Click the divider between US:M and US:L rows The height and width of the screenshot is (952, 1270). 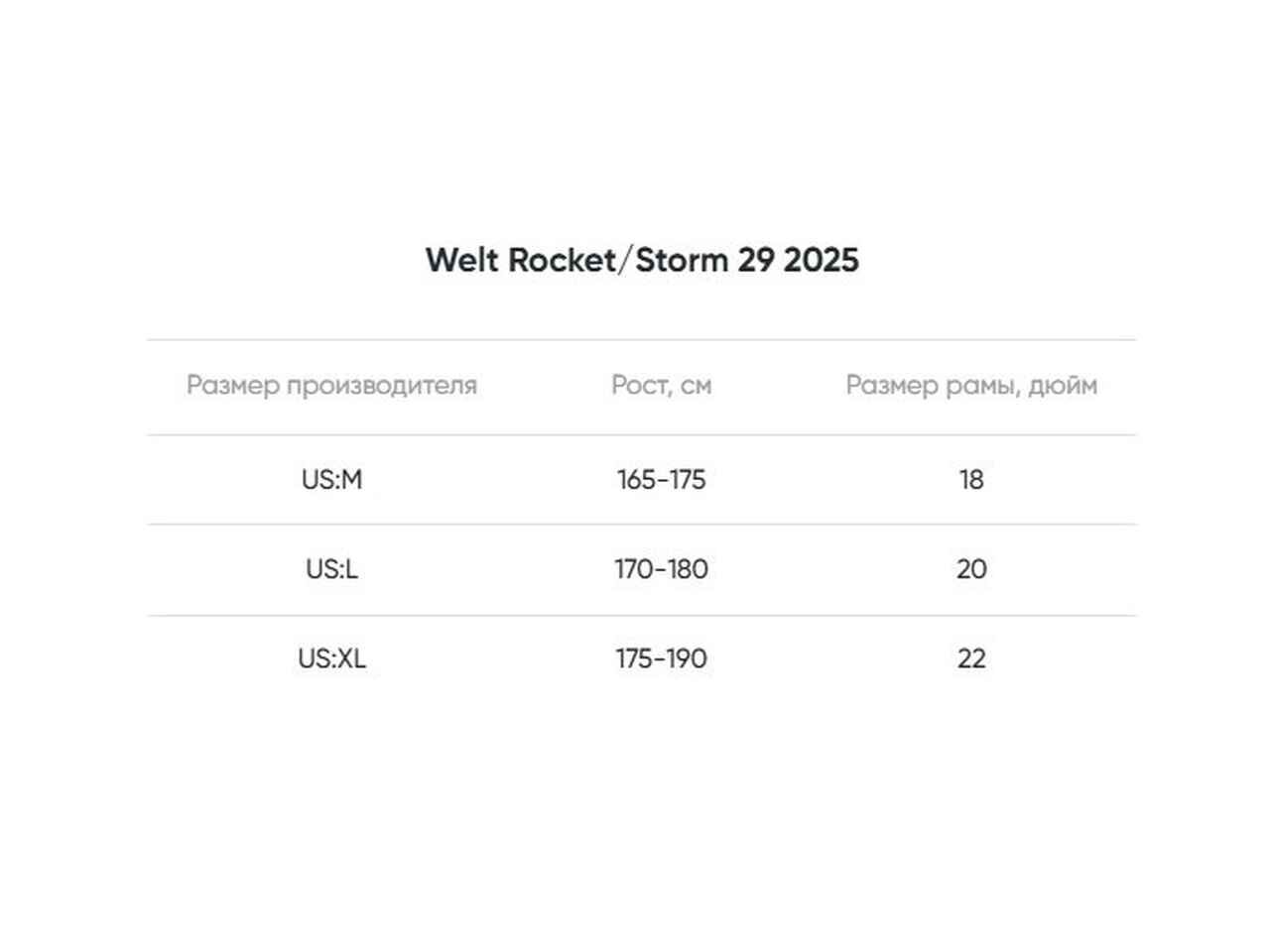point(642,525)
